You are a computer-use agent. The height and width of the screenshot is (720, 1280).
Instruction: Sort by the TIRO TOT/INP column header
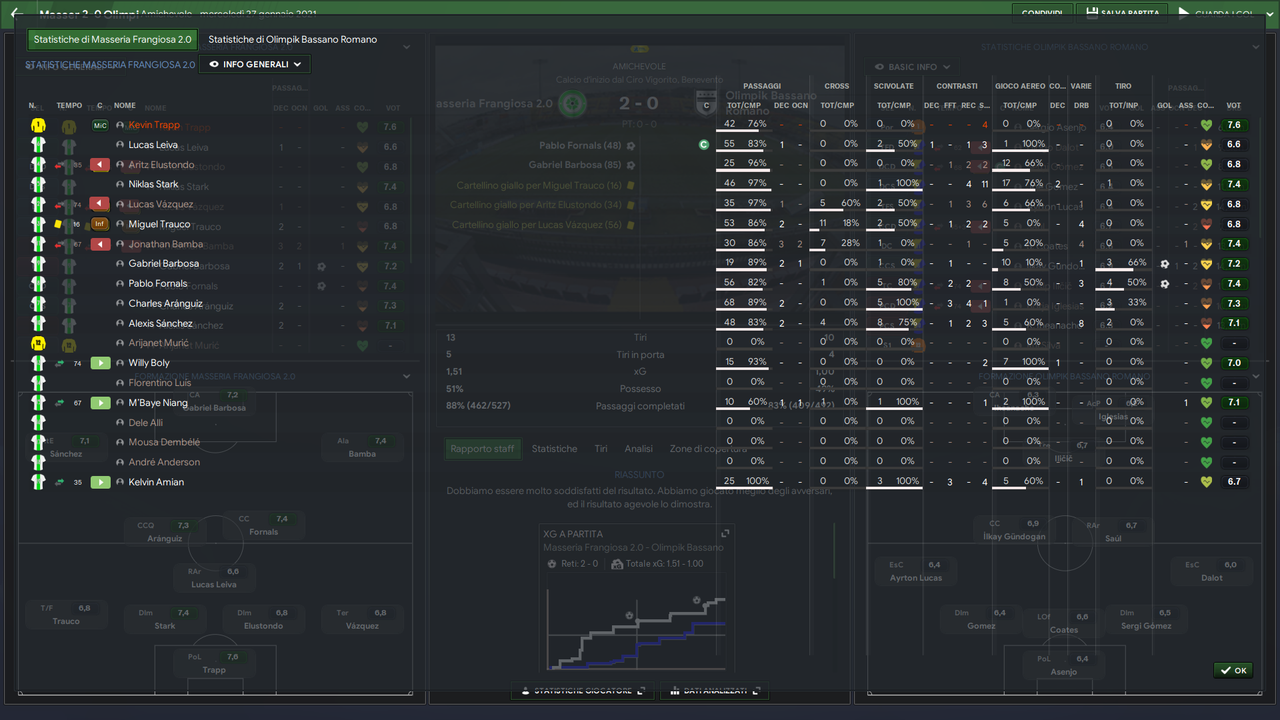tap(1123, 106)
